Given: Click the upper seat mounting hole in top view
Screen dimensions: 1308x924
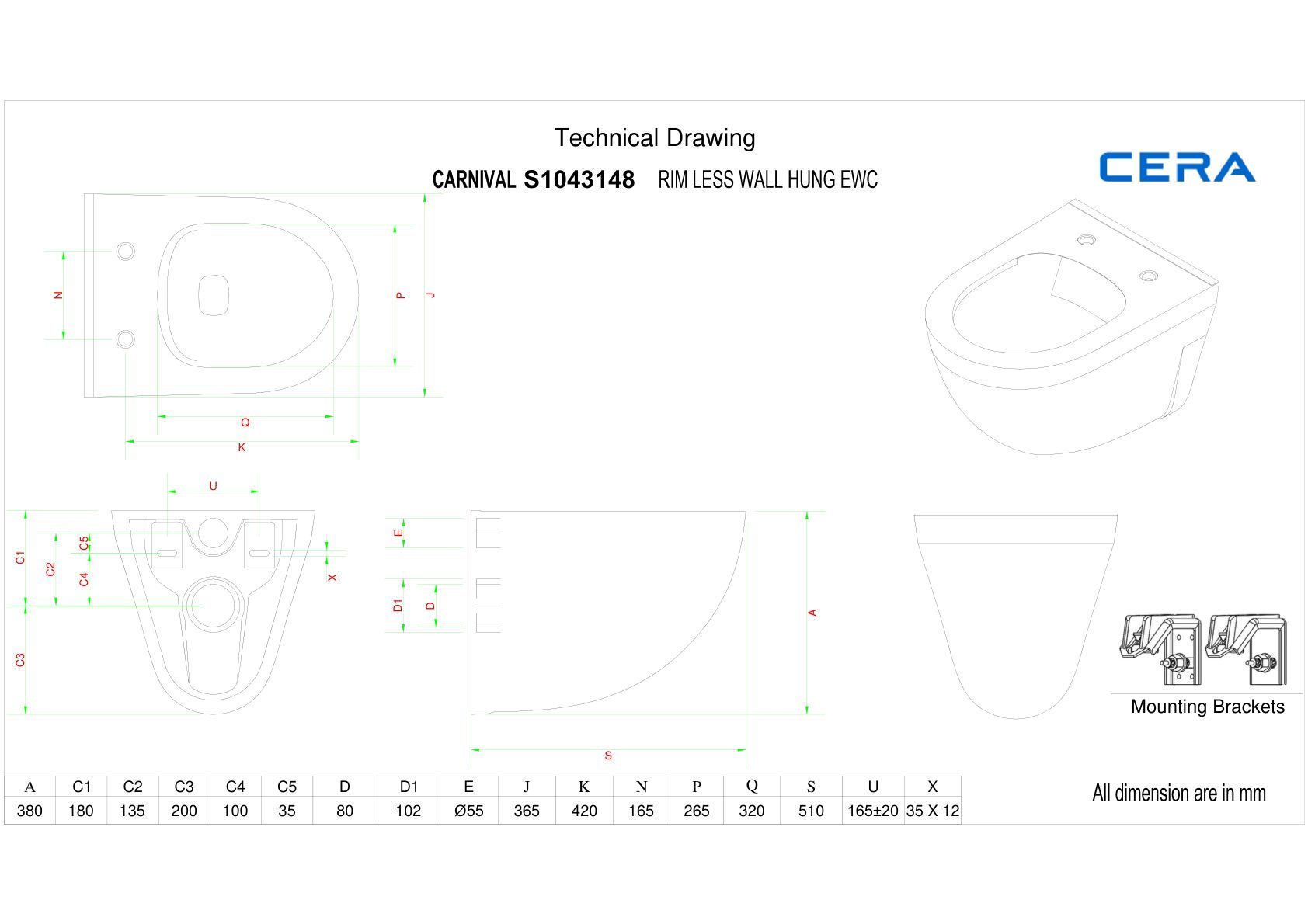Looking at the screenshot, I should (x=125, y=251).
